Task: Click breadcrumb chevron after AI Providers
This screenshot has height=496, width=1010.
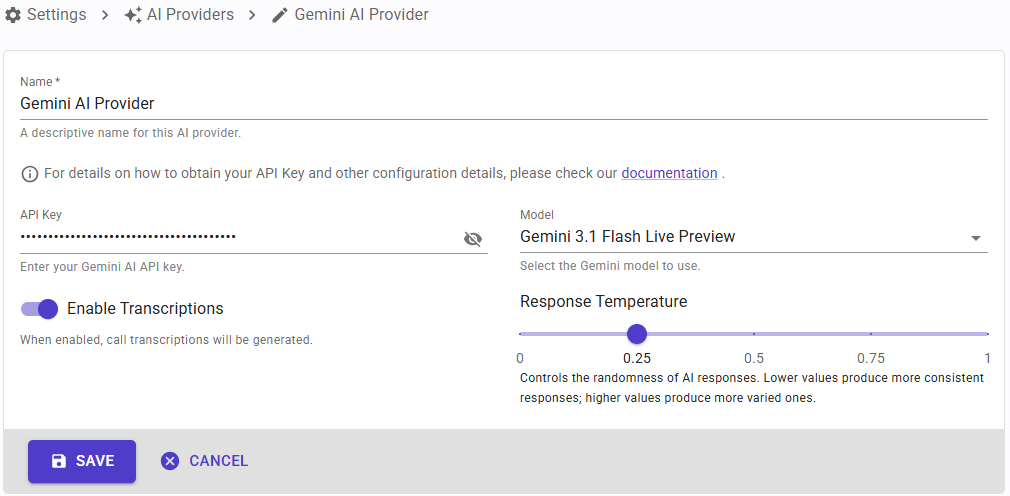Action: 253,15
